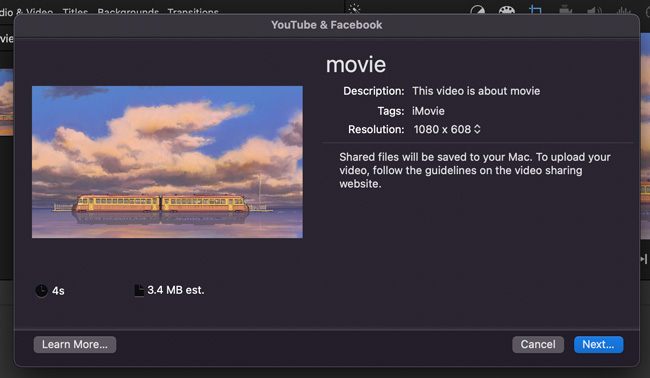Switch to the Backgrounds tab
Viewport: 650px width, 378px height.
128,12
